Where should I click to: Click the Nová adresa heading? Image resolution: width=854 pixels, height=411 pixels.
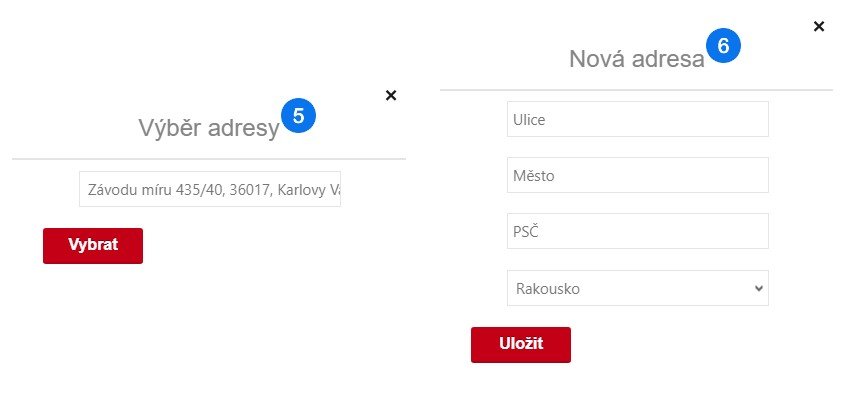[x=636, y=59]
